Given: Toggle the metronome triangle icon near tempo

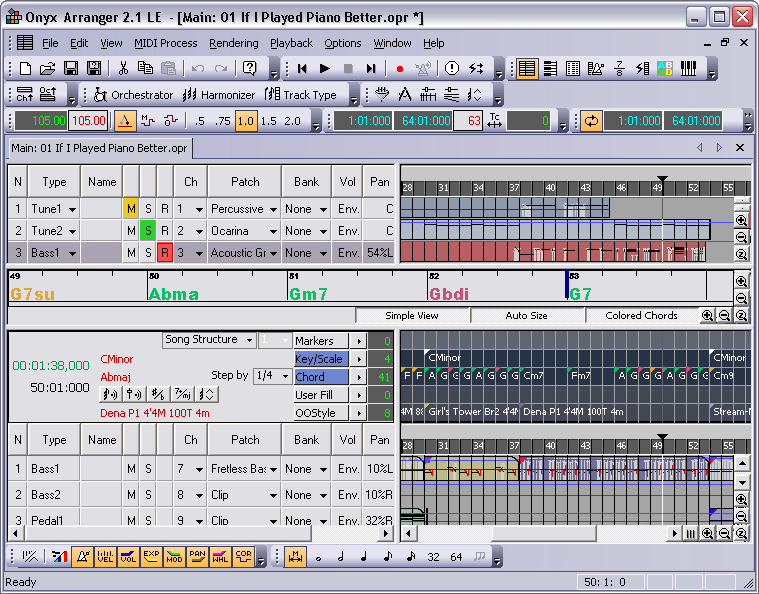Looking at the screenshot, I should (x=125, y=121).
